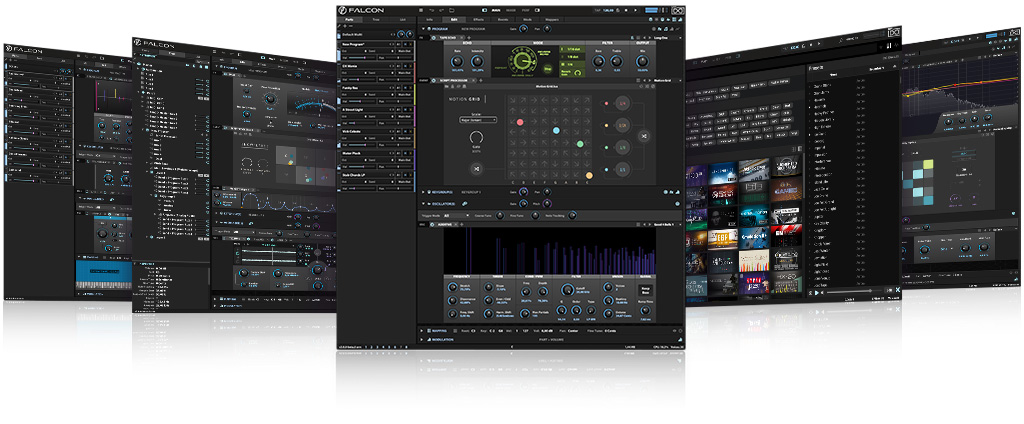
Task: Click the TAP tempo button
Action: 598,10
